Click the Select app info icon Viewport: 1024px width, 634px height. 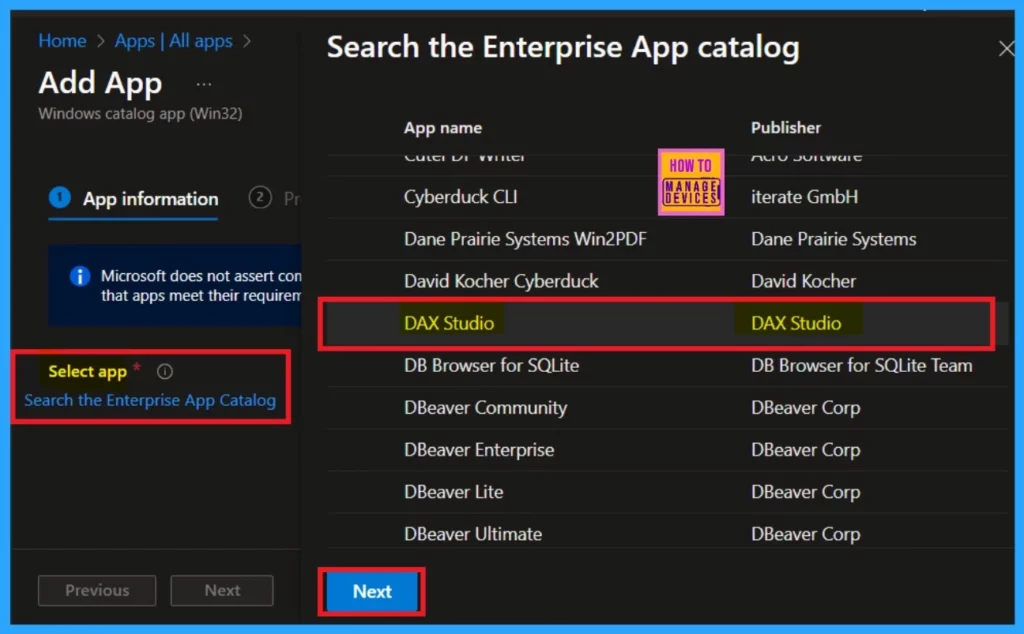(165, 372)
